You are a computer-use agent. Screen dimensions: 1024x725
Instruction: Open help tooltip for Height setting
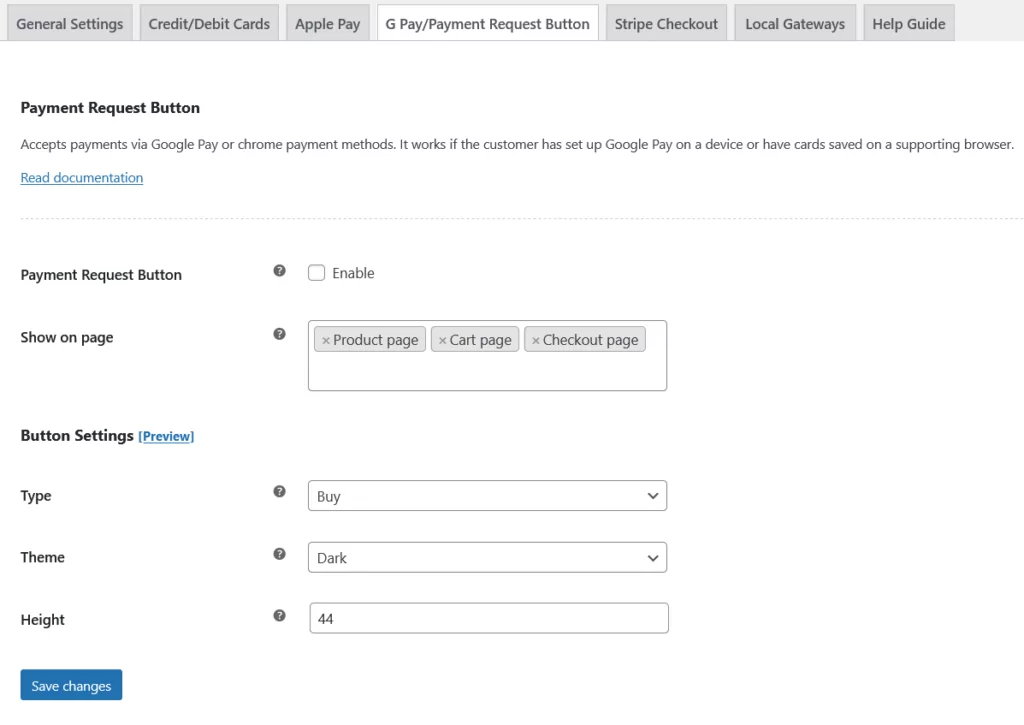click(279, 616)
